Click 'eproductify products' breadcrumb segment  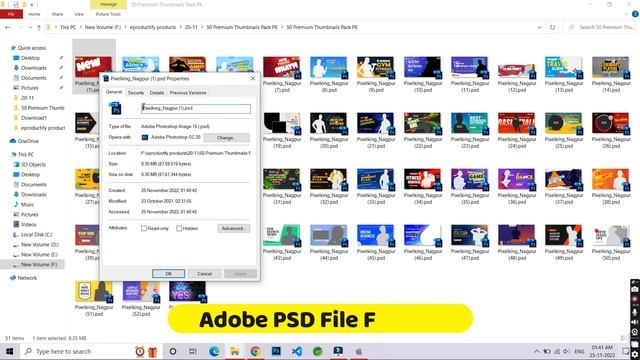153,27
